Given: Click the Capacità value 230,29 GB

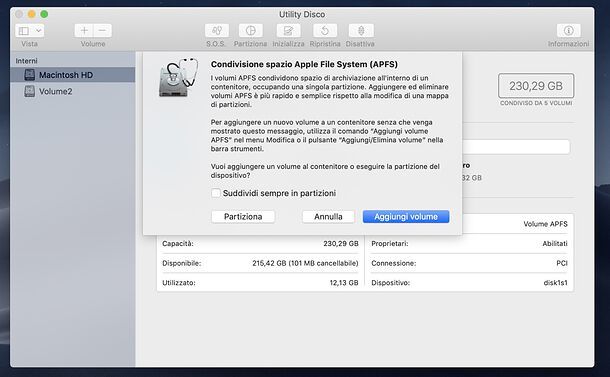Looking at the screenshot, I should click(x=341, y=244).
